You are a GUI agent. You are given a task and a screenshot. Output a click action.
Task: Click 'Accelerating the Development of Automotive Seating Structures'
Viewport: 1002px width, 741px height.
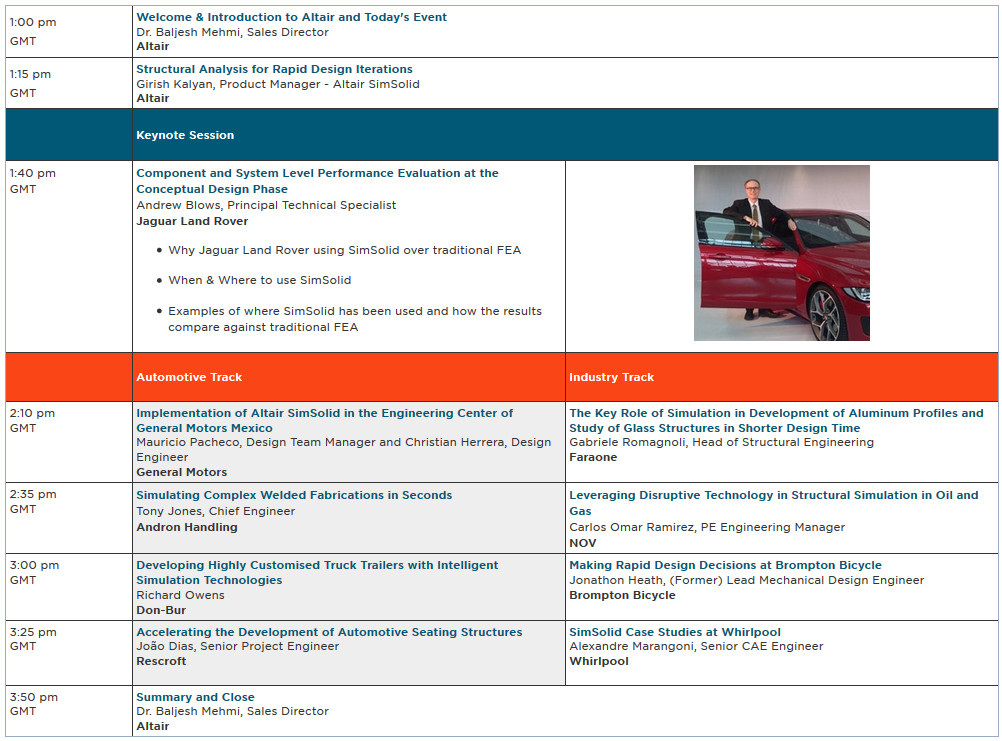(x=329, y=632)
